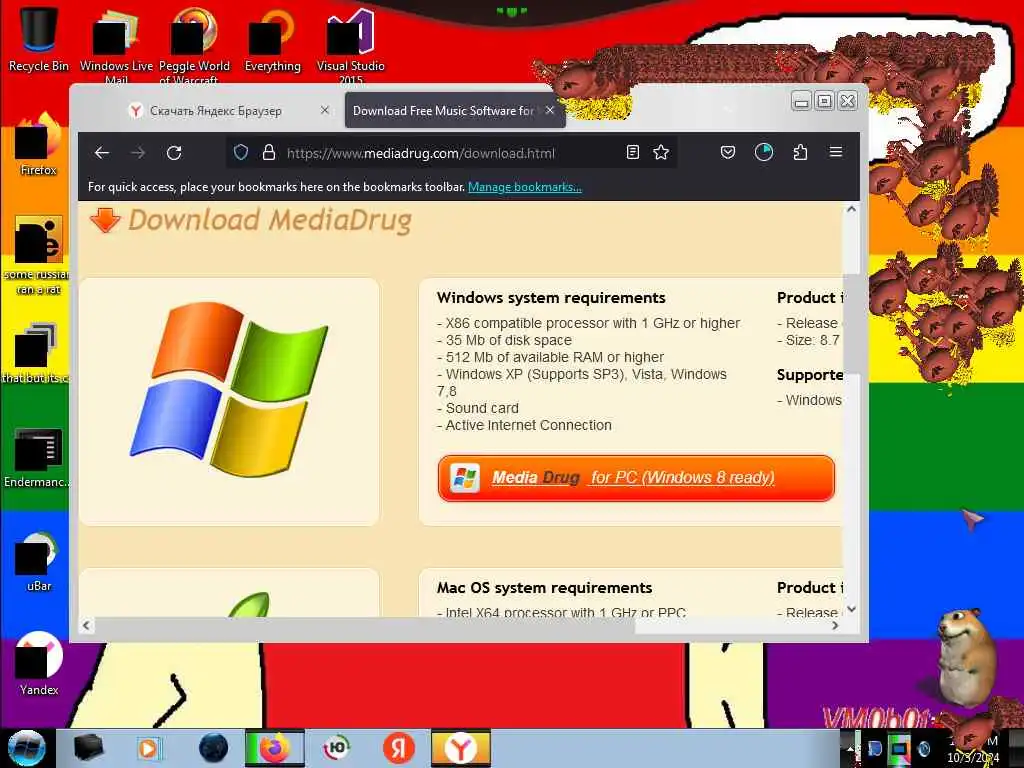
Task: Open the Recycle Bin desktop icon
Action: point(39,38)
